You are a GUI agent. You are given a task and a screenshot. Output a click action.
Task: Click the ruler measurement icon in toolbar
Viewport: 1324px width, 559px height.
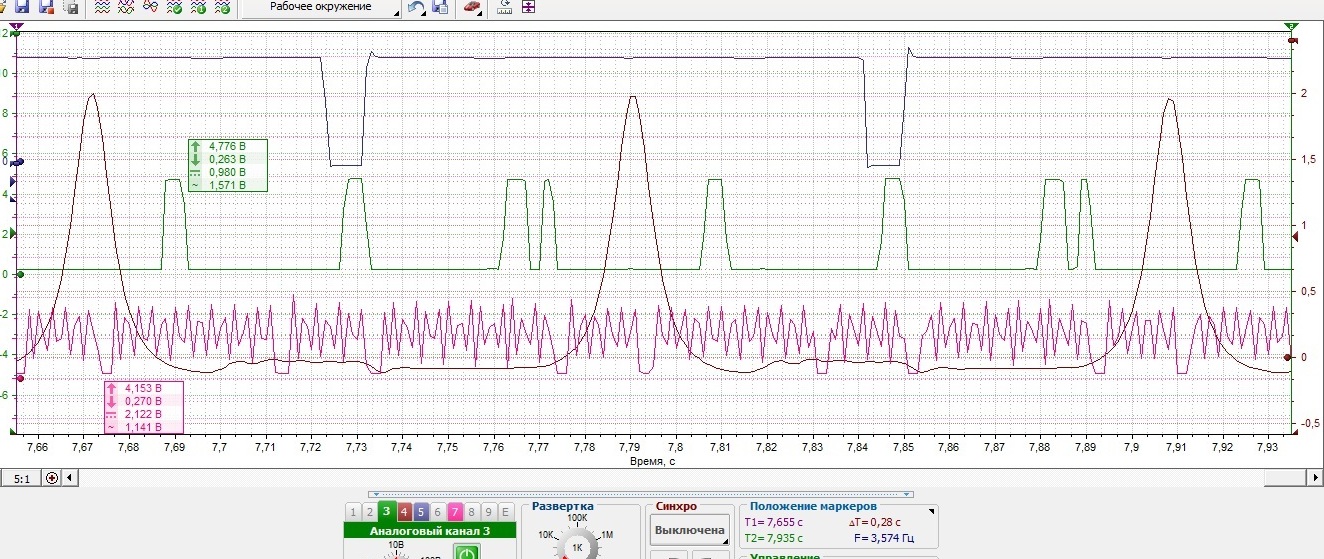505,7
